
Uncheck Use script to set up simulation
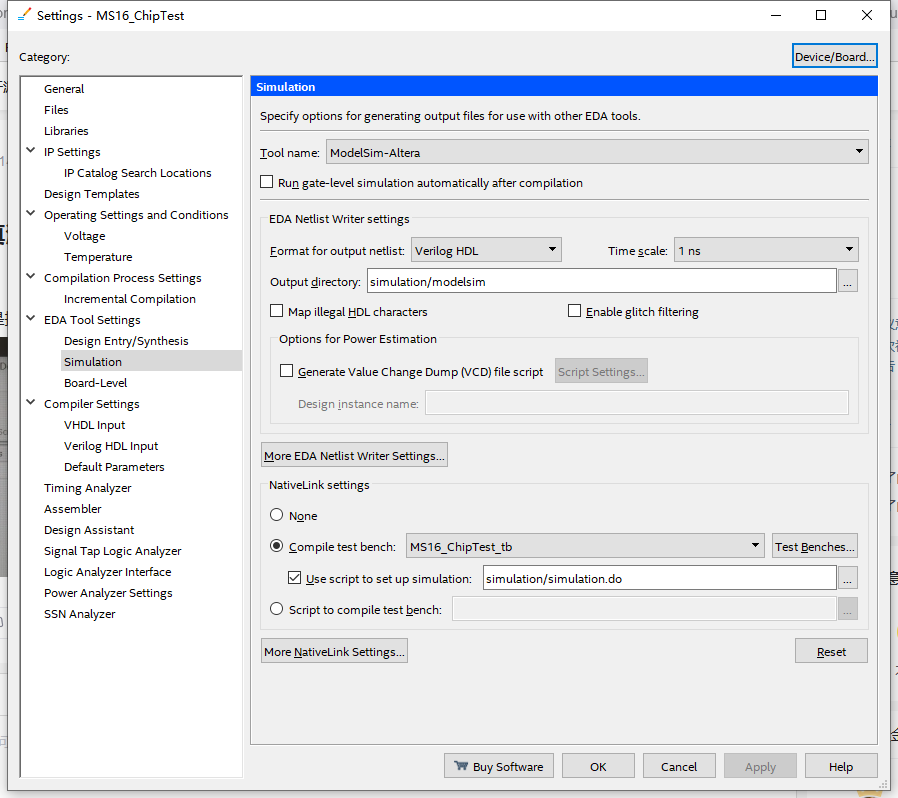(295, 578)
